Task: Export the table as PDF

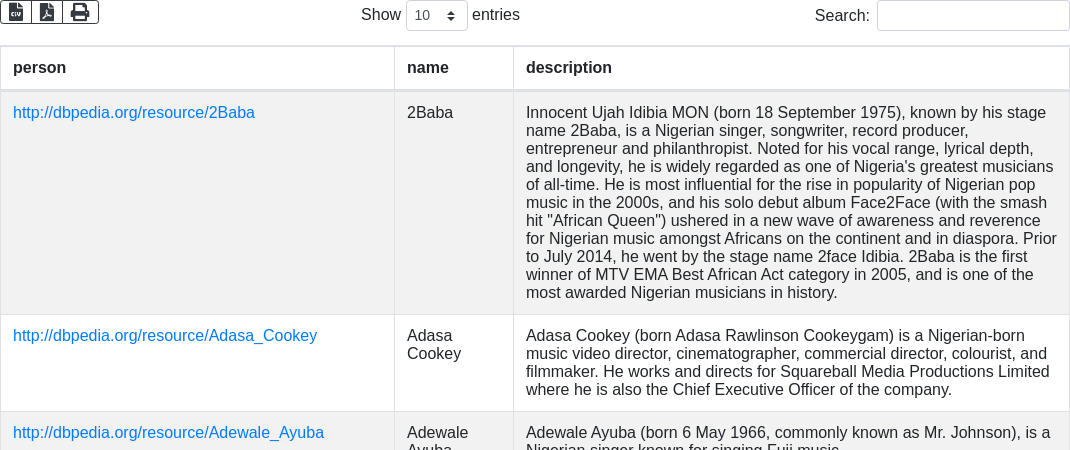Action: [x=47, y=12]
